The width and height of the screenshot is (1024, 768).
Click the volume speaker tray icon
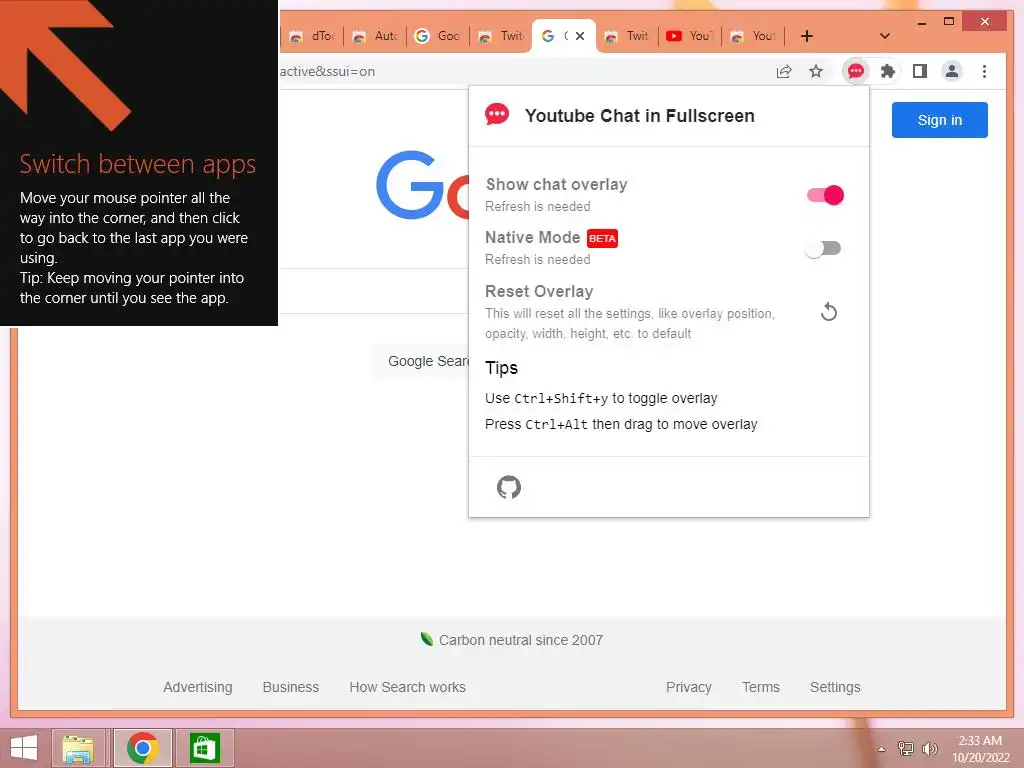(929, 748)
